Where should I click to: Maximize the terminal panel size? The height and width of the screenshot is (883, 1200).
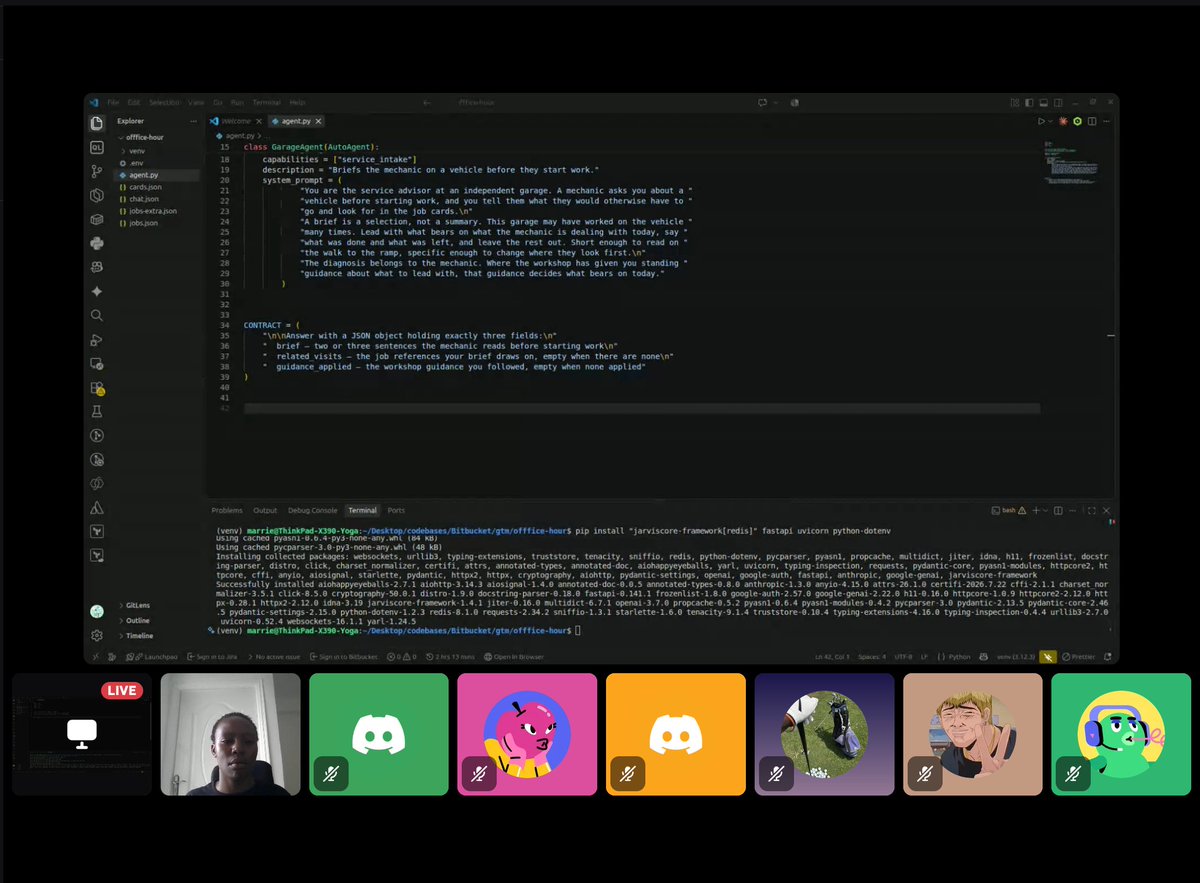1091,510
